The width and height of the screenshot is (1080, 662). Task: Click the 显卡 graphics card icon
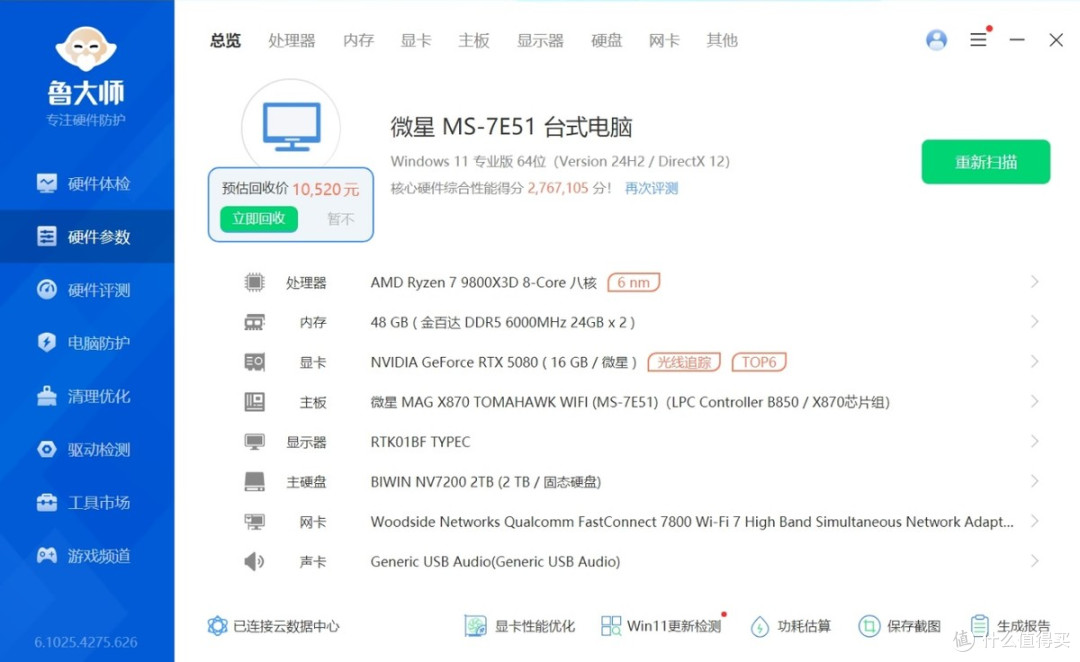pyautogui.click(x=254, y=362)
